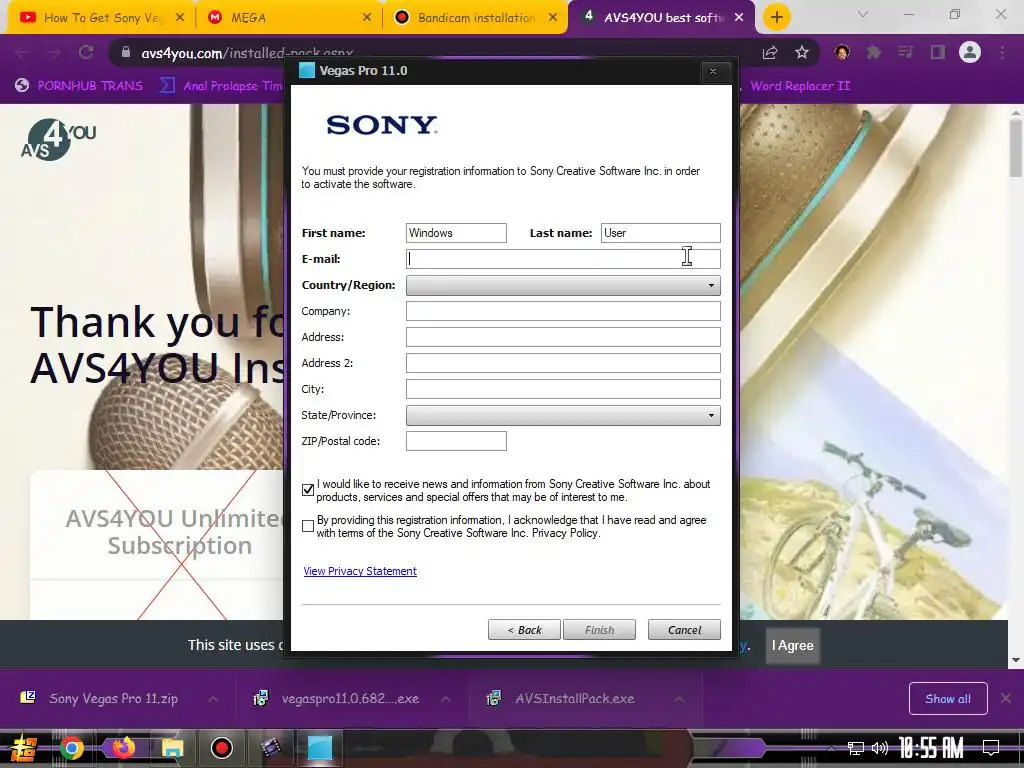Open the Country/Region dropdown
The image size is (1024, 768).
point(563,285)
